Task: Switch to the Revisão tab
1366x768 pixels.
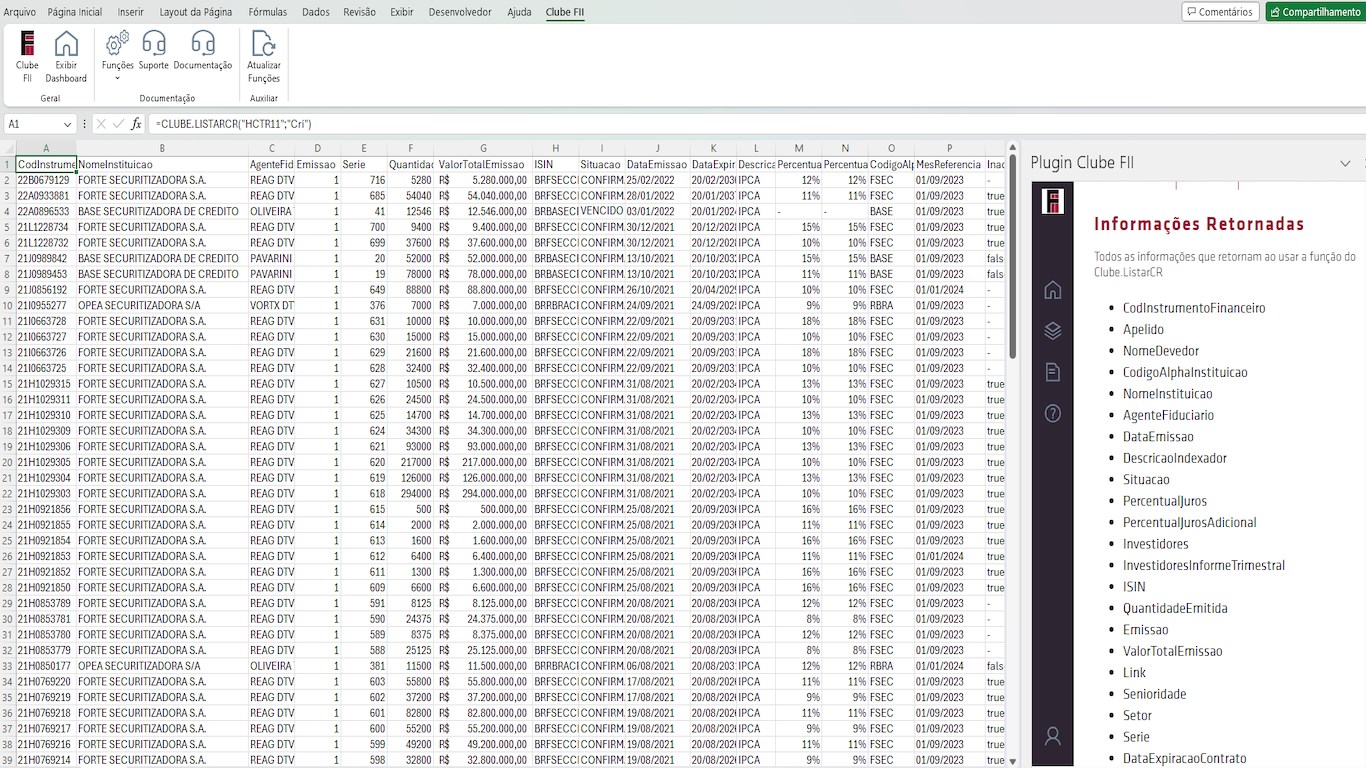Action: (360, 12)
